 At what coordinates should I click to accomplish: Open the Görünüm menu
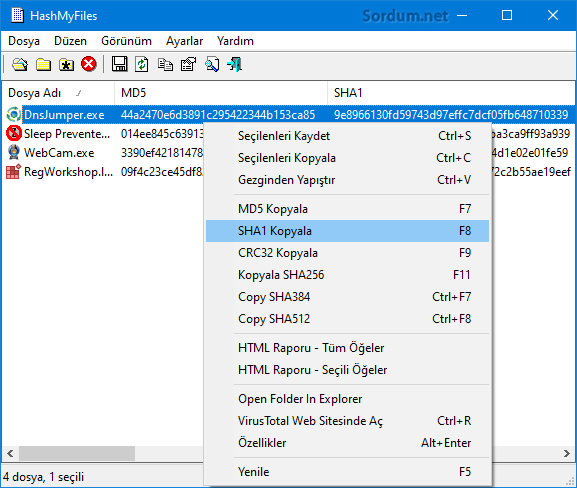point(126,41)
